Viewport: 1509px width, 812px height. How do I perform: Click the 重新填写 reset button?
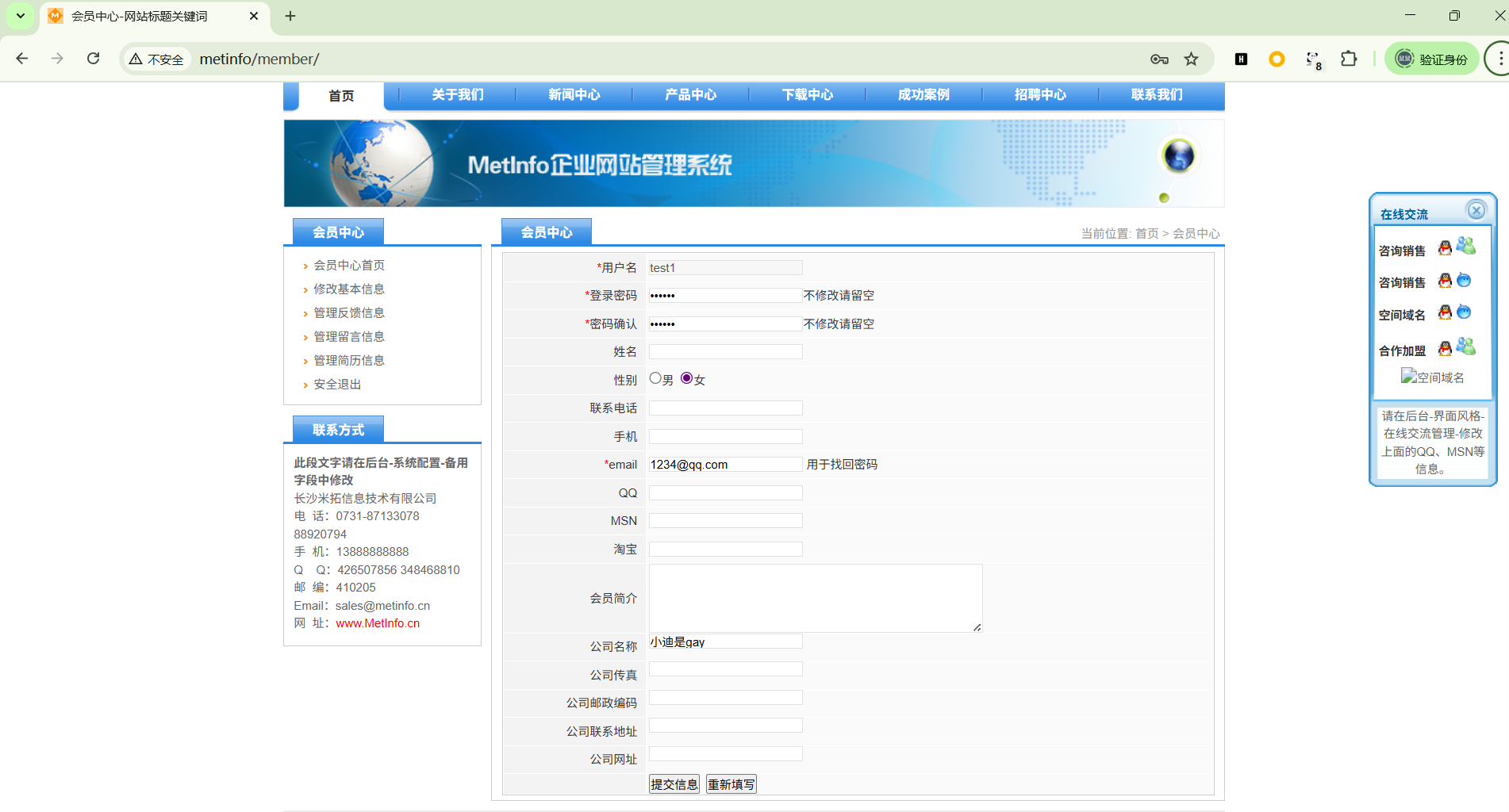[x=731, y=784]
